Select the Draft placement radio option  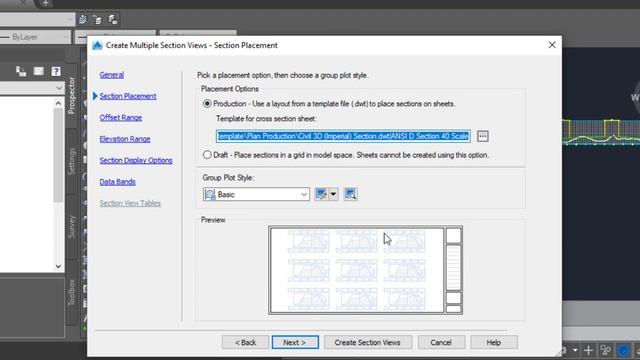(207, 155)
